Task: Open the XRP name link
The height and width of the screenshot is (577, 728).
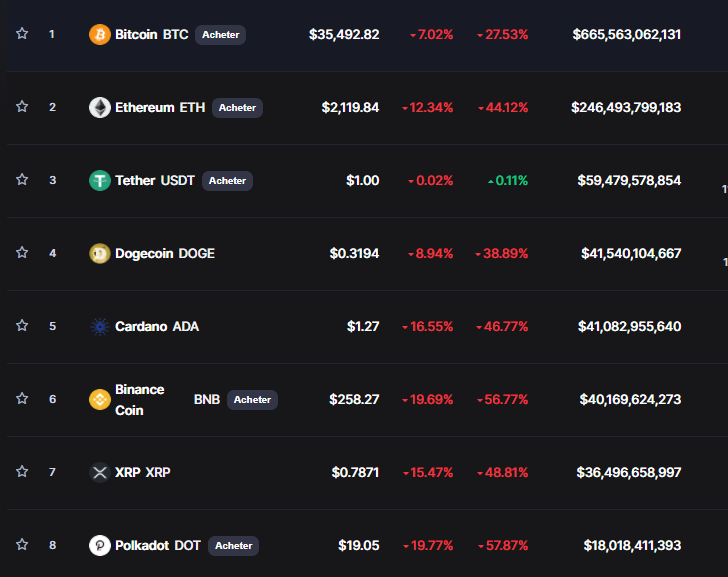Action: (143, 473)
